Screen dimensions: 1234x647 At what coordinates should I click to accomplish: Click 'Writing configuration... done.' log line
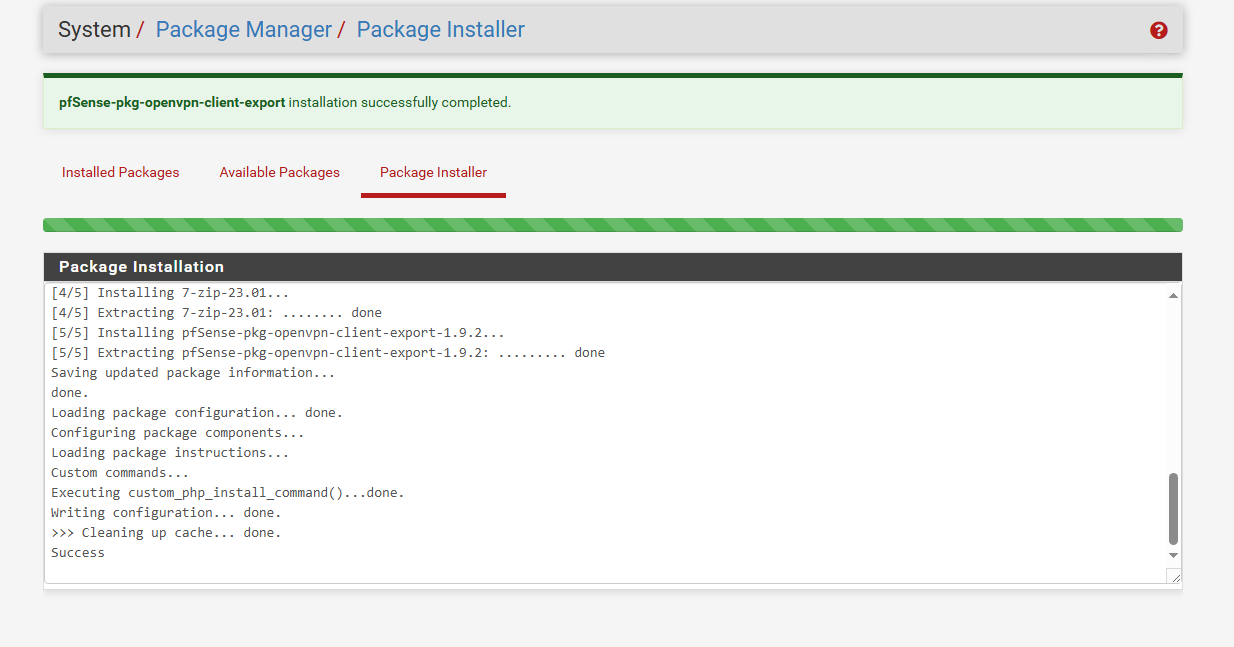(166, 512)
